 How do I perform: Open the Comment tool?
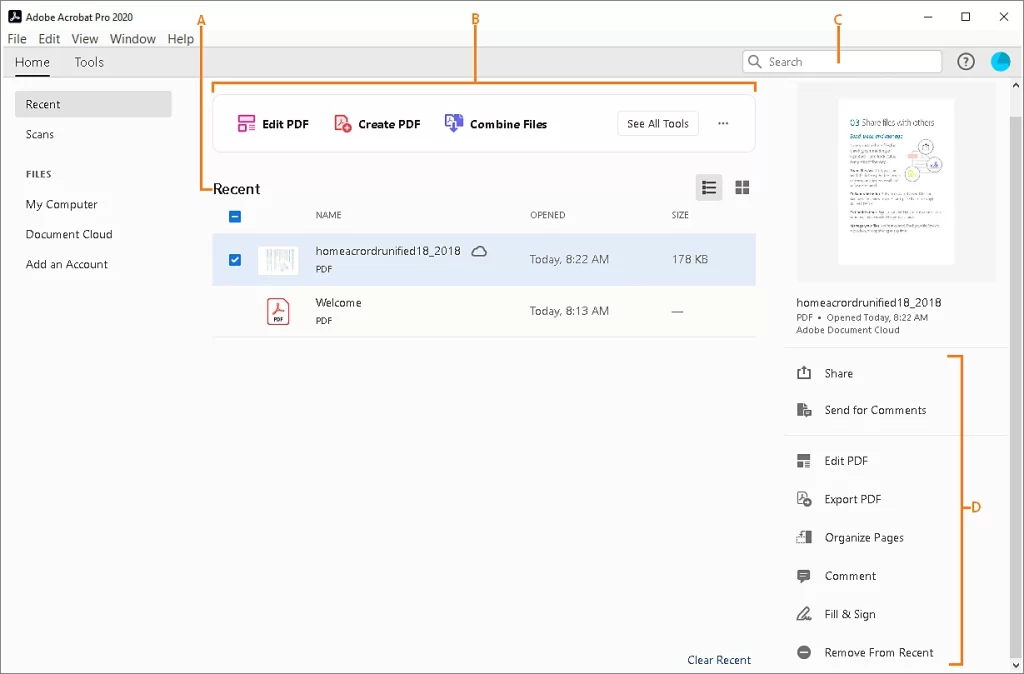848,576
